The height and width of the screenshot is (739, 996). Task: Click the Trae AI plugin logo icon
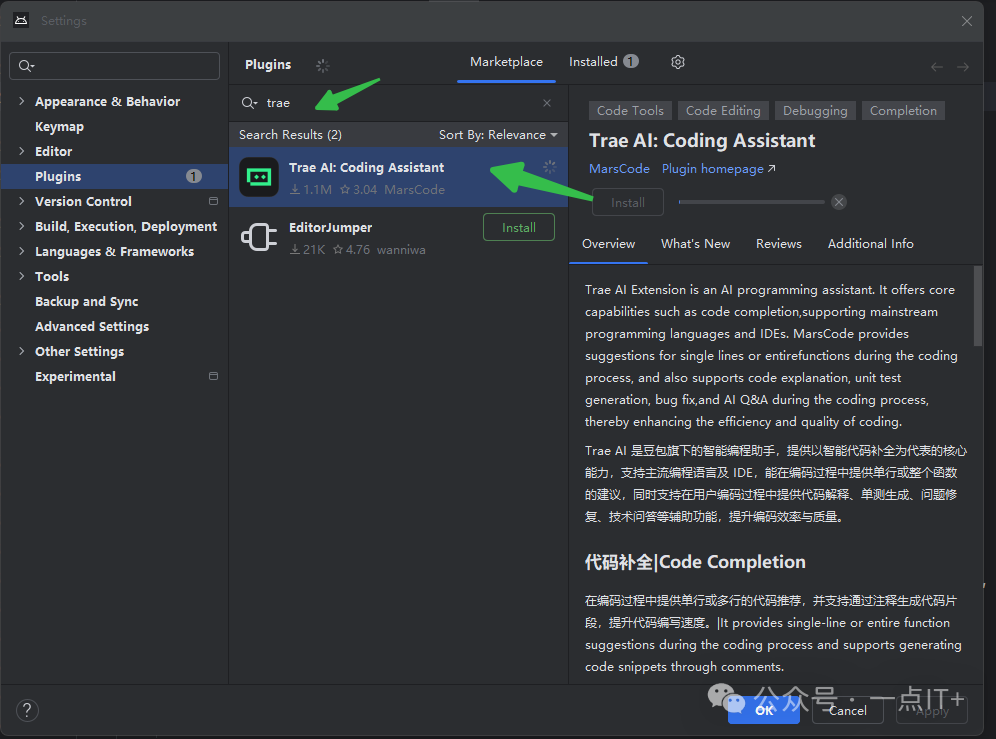coord(259,177)
